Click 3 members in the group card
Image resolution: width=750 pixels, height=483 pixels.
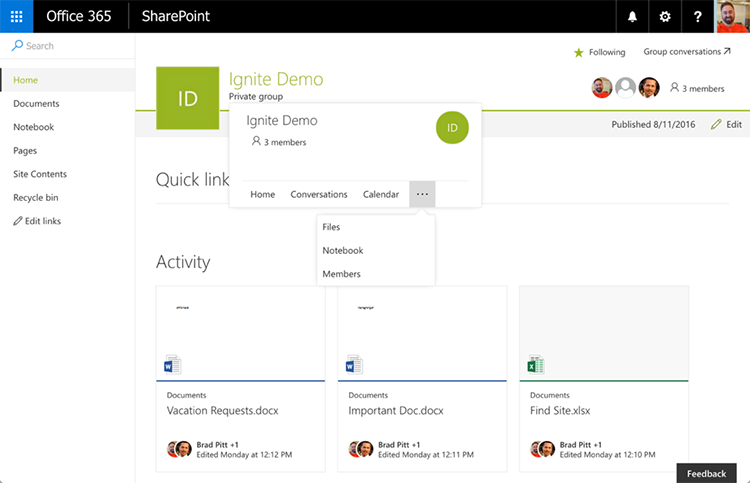(x=285, y=142)
